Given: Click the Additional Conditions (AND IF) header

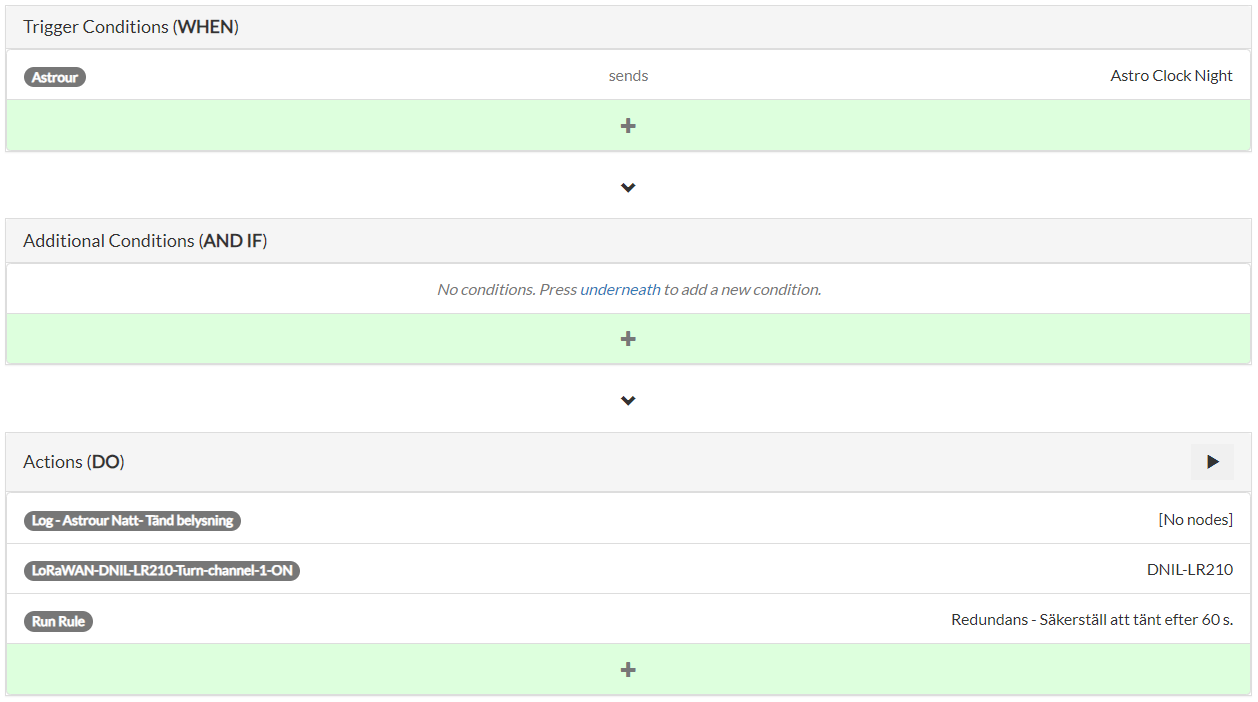Looking at the screenshot, I should point(145,241).
